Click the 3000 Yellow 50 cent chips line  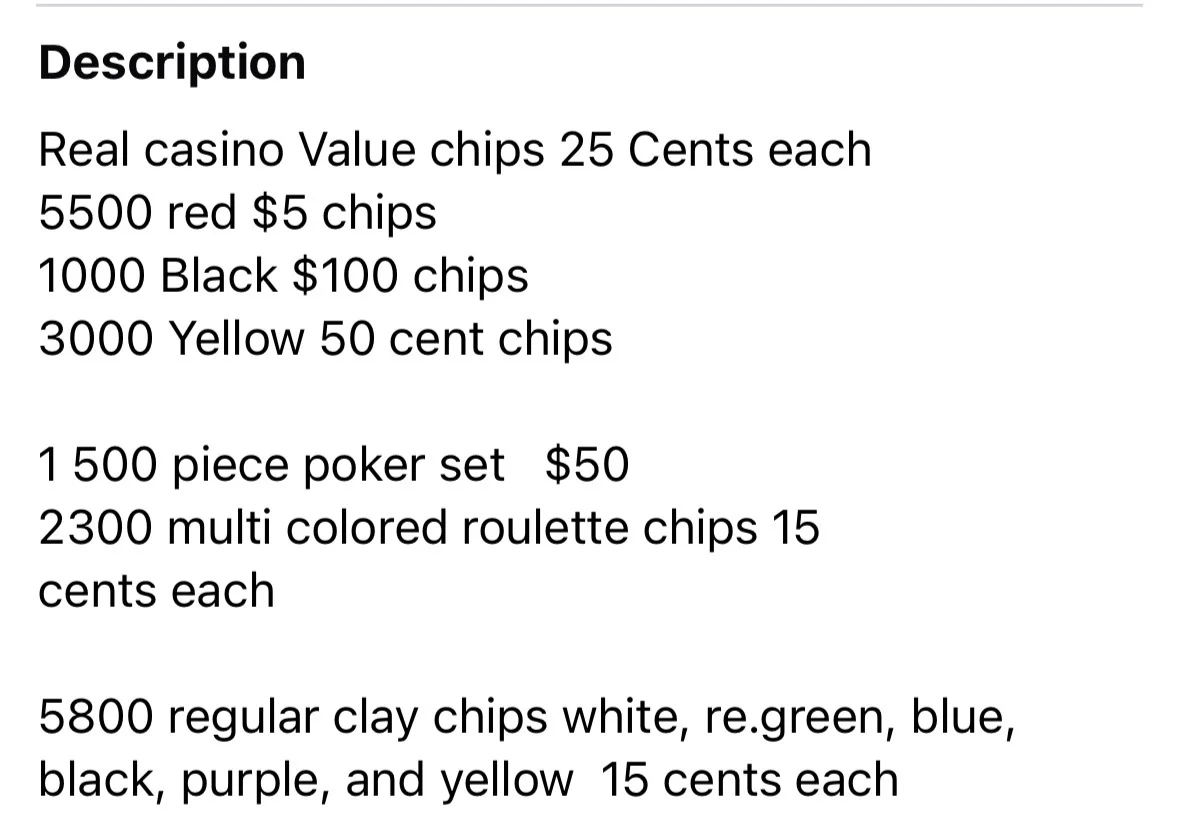[x=326, y=339]
